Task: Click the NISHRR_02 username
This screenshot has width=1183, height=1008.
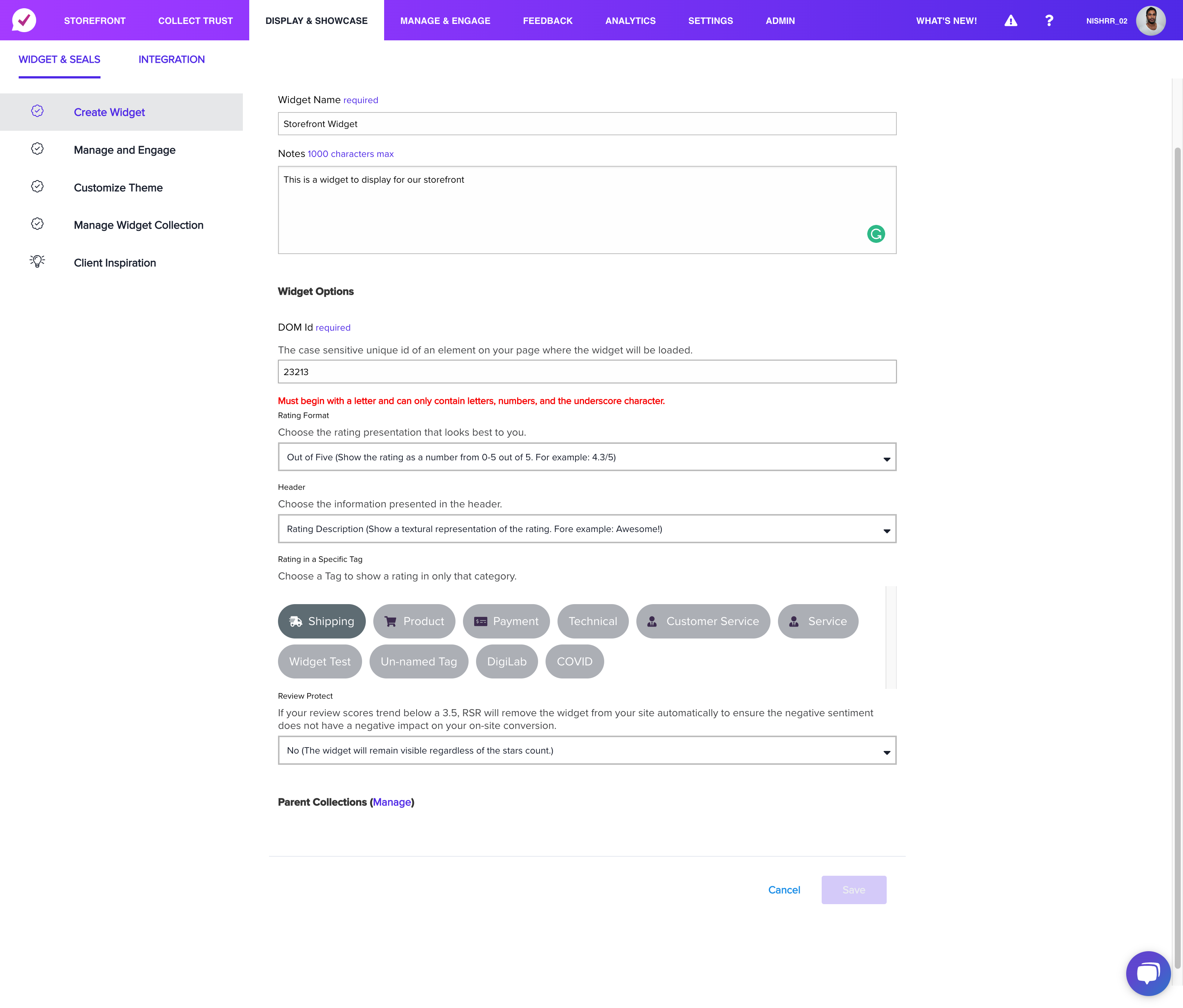Action: (1106, 21)
